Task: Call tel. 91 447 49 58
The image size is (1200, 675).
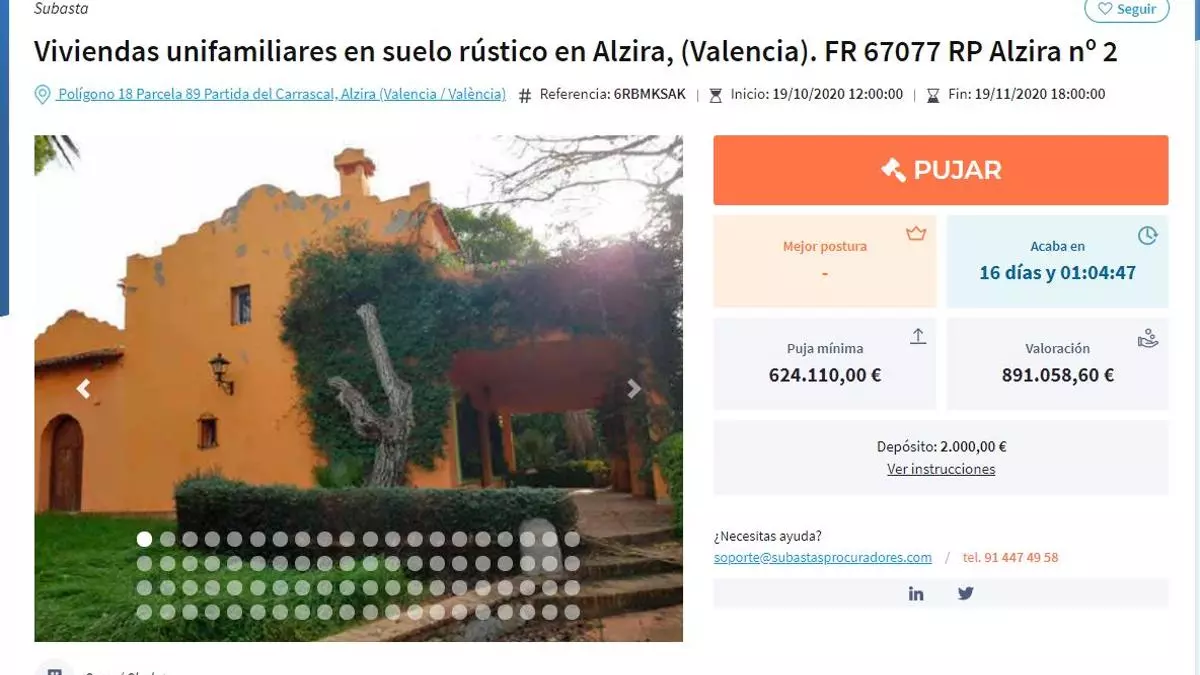Action: coord(1010,557)
